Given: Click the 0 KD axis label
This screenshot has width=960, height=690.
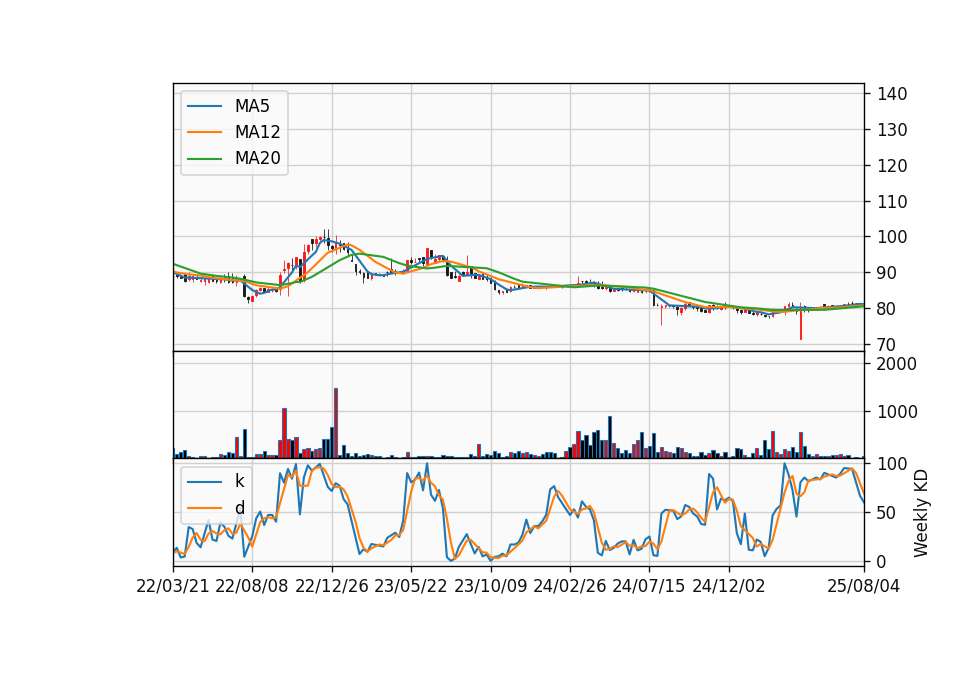Looking at the screenshot, I should [x=882, y=561].
